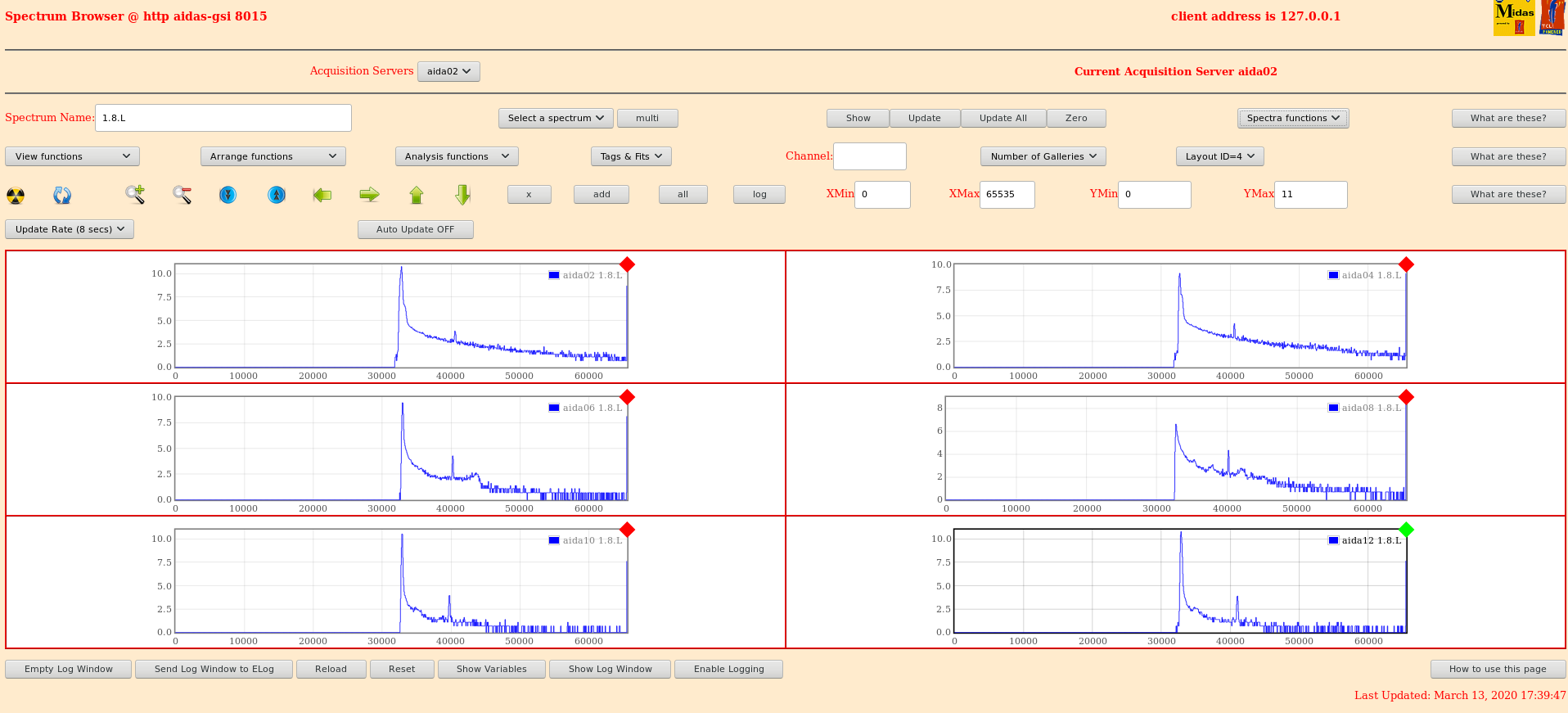Click red diamond marker on aida06 plot
The image size is (1568, 713).
pyautogui.click(x=627, y=397)
